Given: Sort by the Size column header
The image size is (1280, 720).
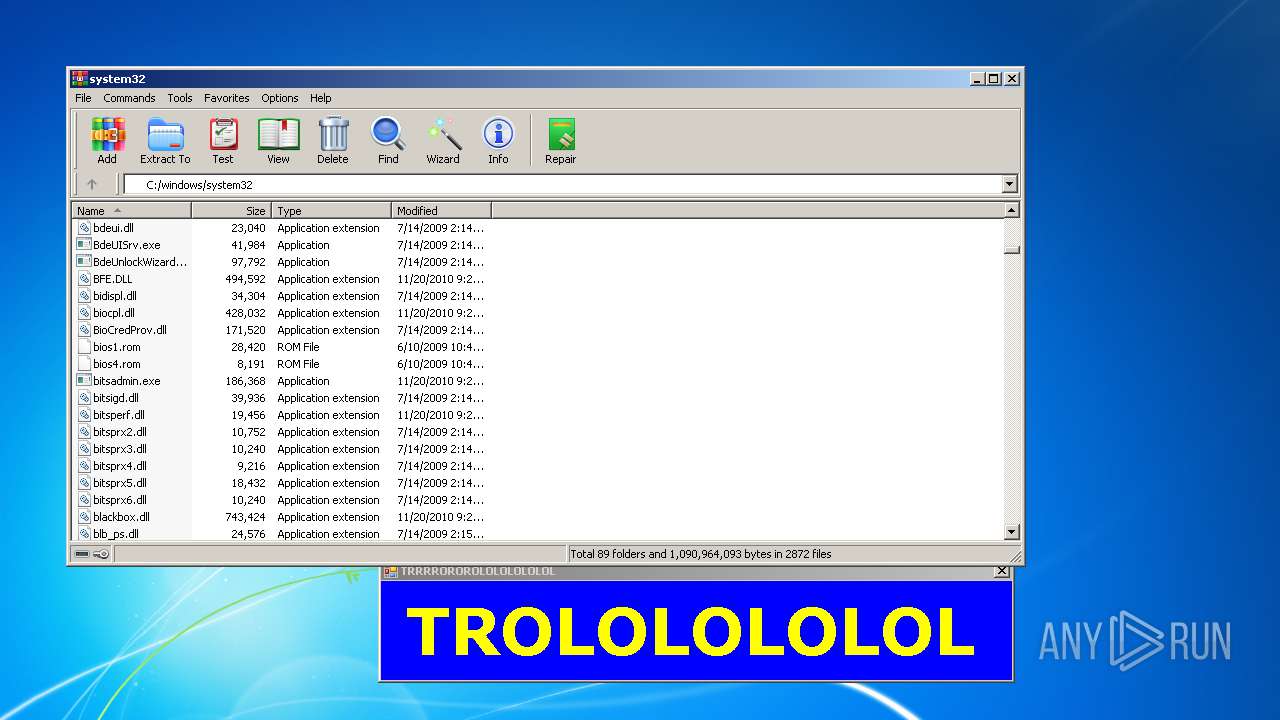Looking at the screenshot, I should coord(231,211).
